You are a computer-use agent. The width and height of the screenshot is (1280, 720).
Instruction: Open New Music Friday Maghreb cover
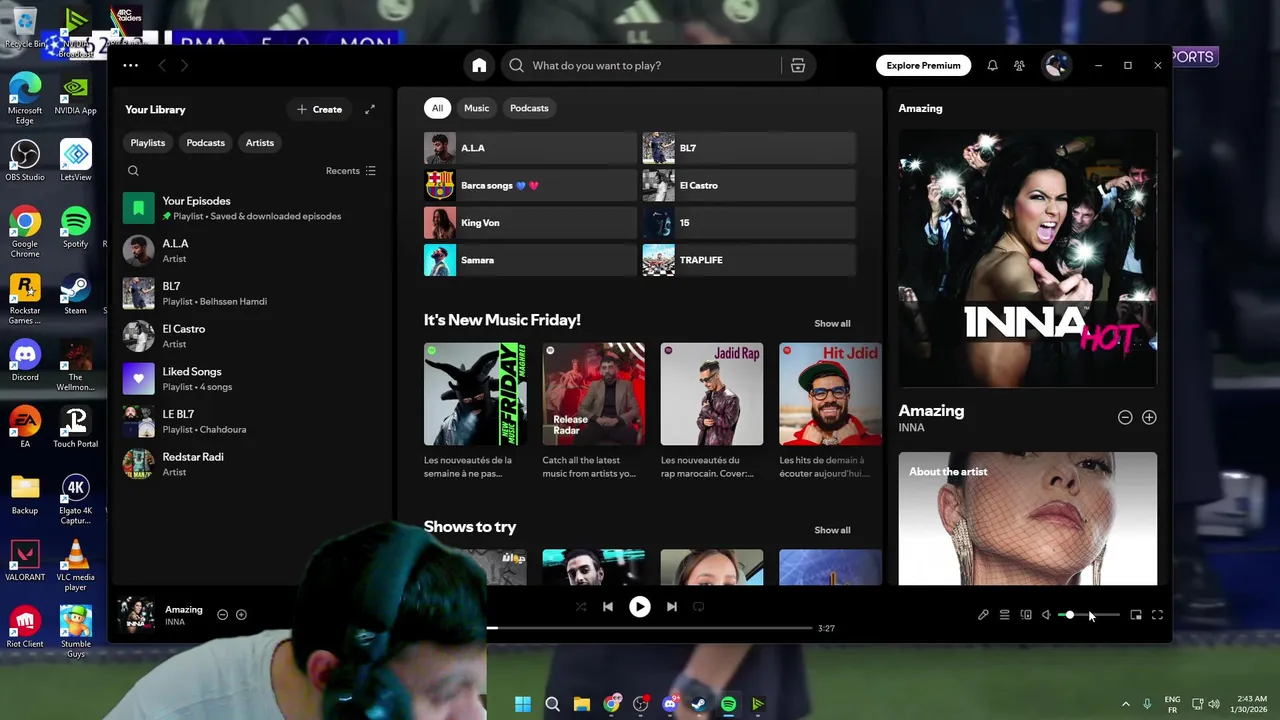point(475,394)
